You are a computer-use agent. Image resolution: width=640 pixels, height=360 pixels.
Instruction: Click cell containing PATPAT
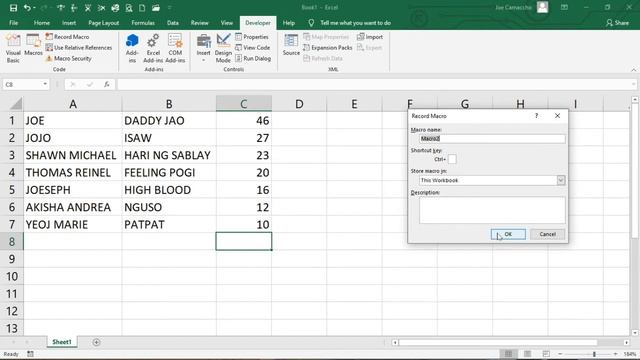[169, 224]
